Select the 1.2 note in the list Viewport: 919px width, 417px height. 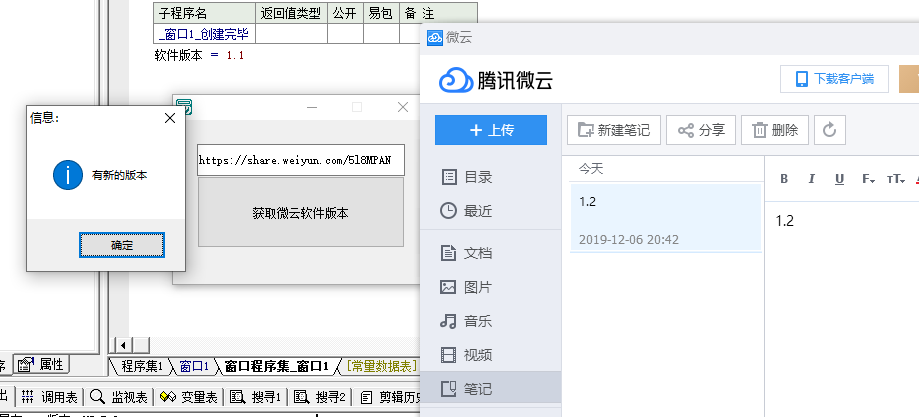tap(666, 217)
